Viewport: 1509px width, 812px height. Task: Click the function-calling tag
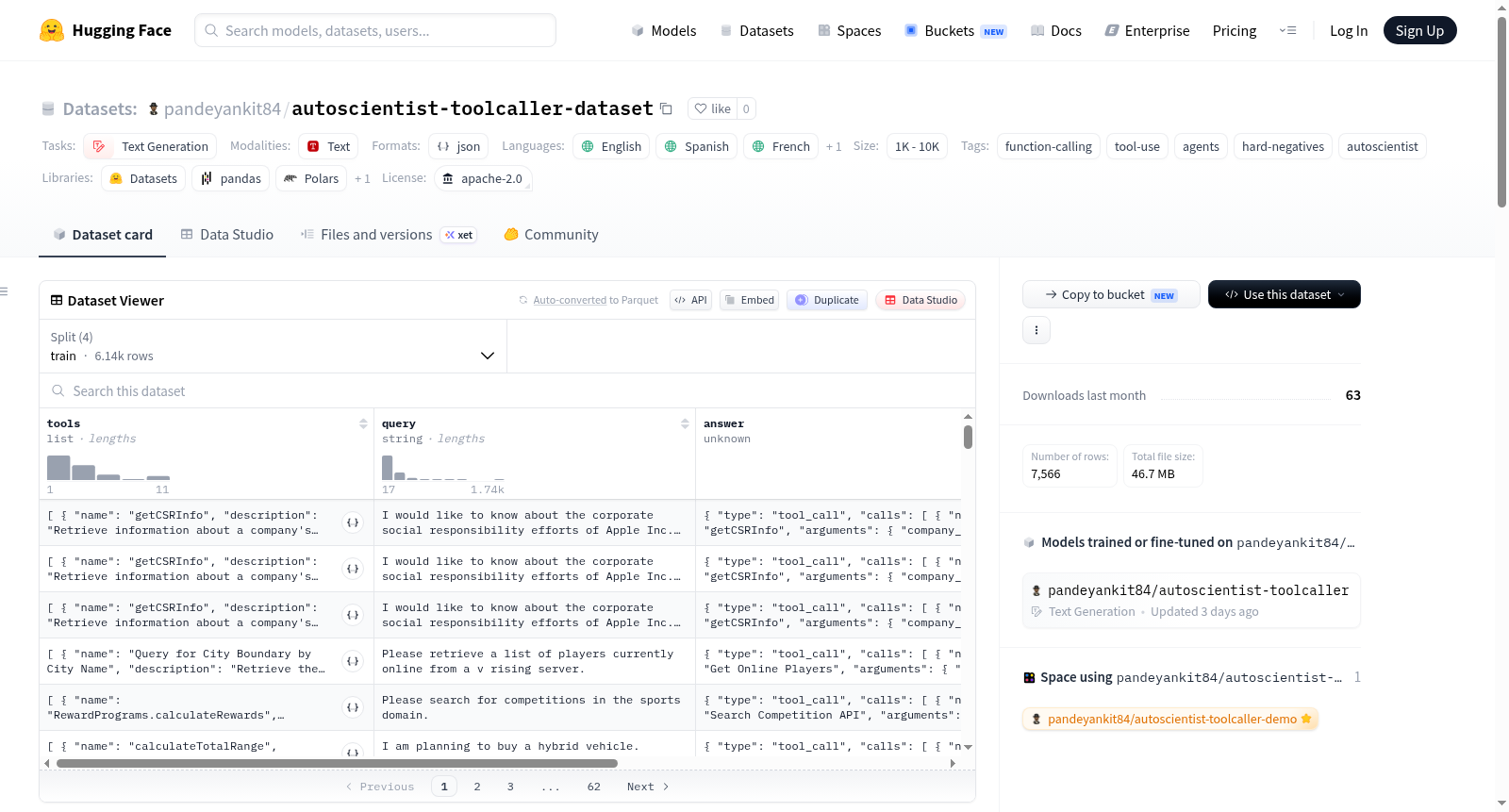coord(1048,146)
